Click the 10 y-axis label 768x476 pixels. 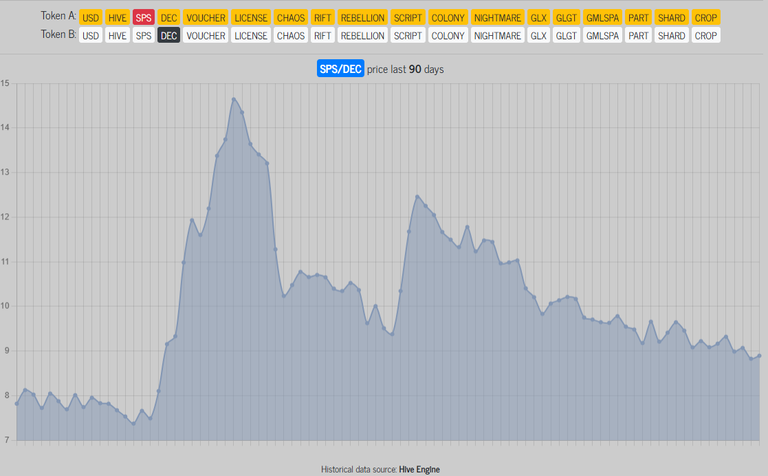[5, 306]
